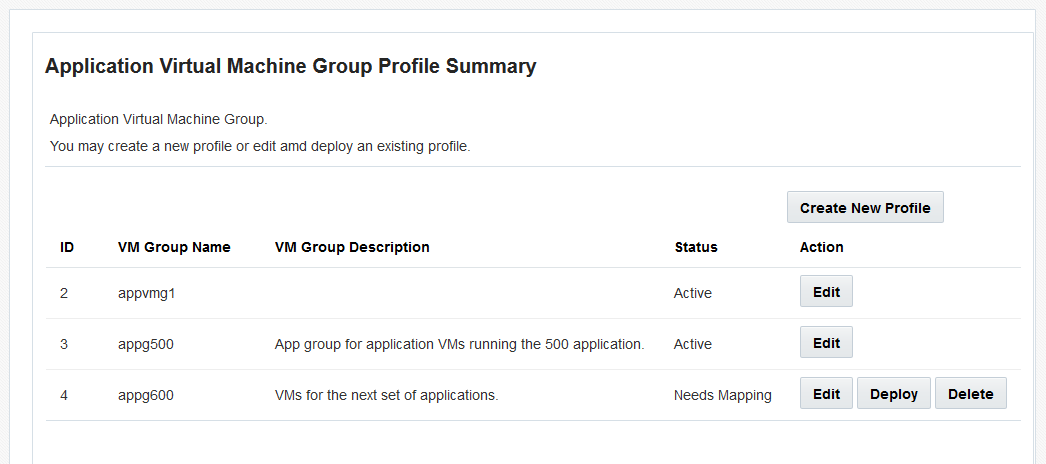Viewport: 1046px width, 464px height.
Task: Click the Needs Mapping status text
Action: 723,395
